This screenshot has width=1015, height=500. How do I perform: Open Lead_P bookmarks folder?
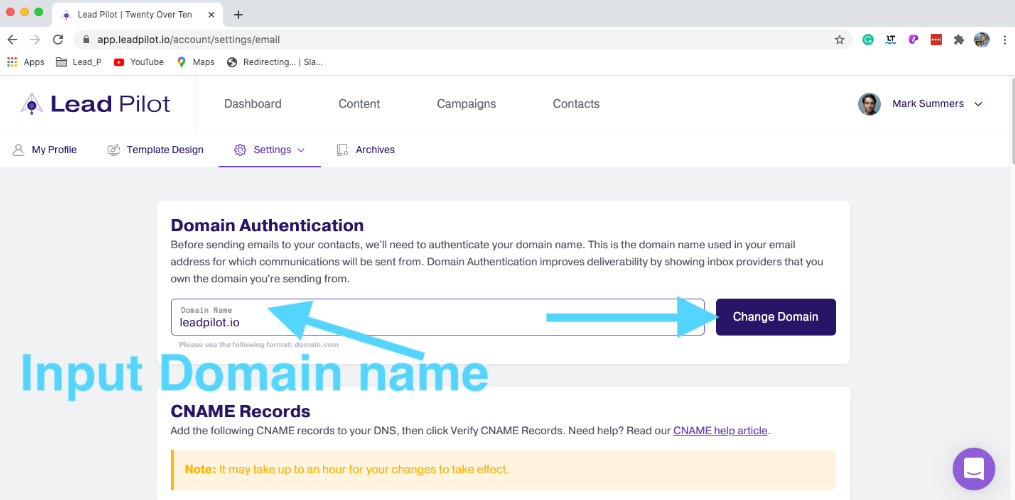pyautogui.click(x=78, y=62)
